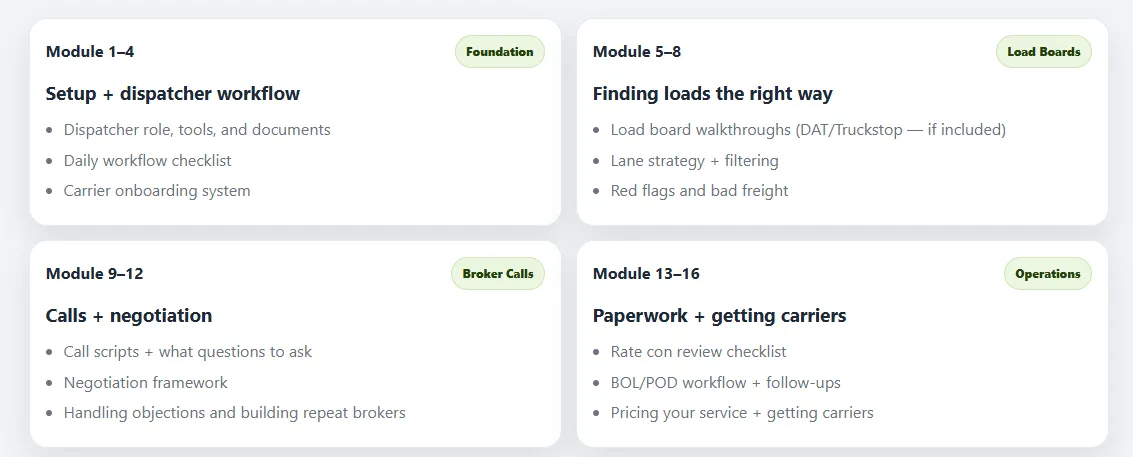
Task: Click the Foundation badge
Action: click(x=499, y=52)
